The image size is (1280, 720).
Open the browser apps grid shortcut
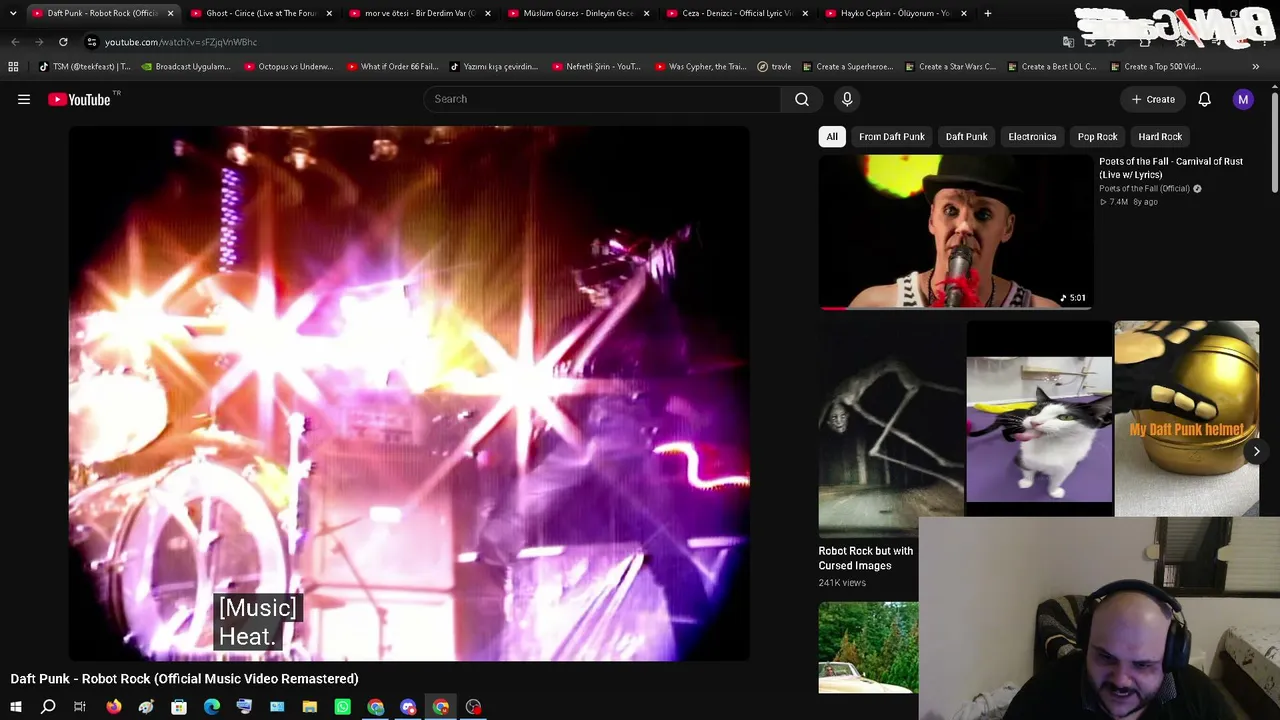[x=13, y=67]
